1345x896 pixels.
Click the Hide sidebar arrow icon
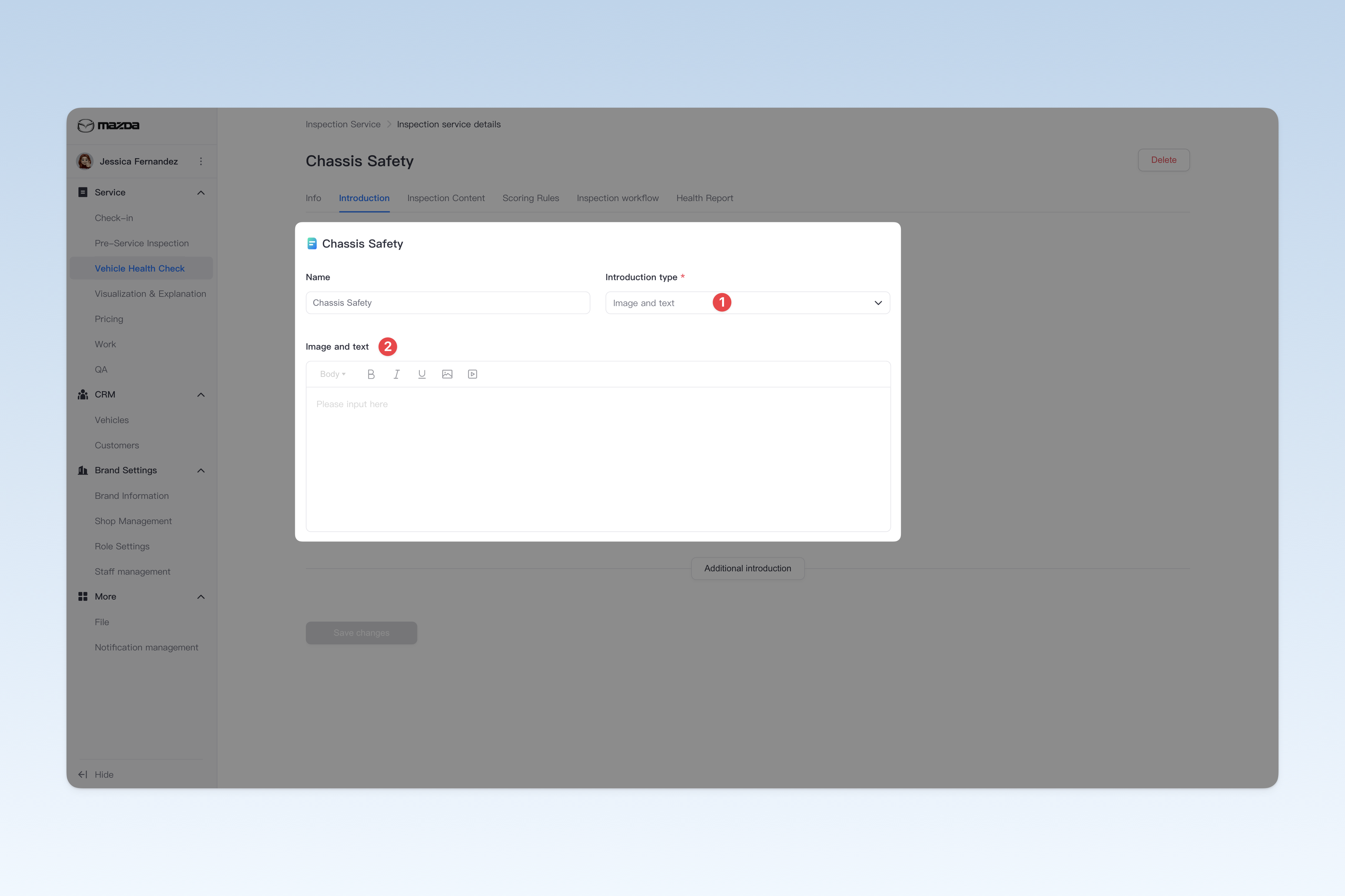pyautogui.click(x=83, y=775)
